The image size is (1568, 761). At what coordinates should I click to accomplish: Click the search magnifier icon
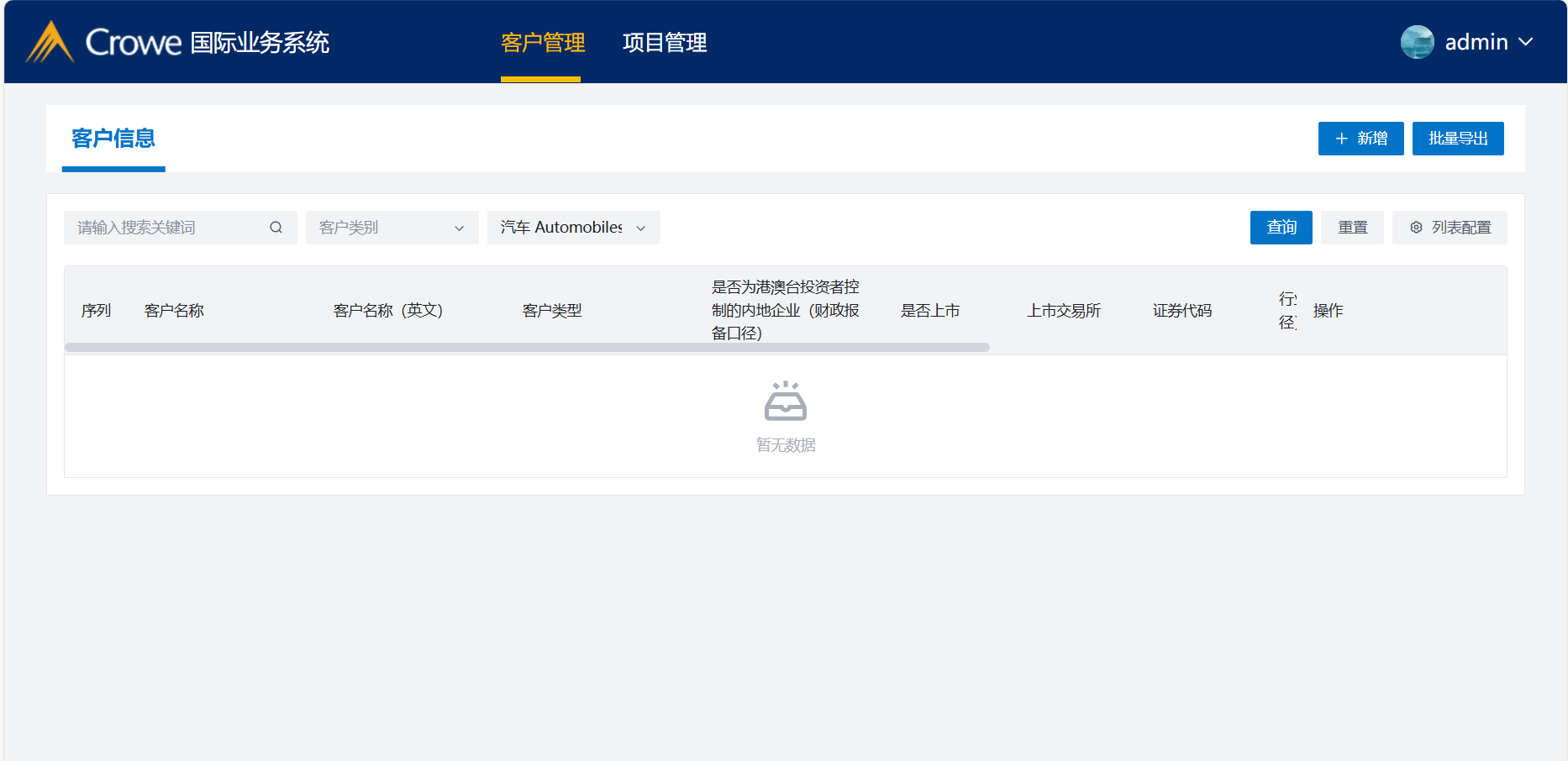point(276,228)
